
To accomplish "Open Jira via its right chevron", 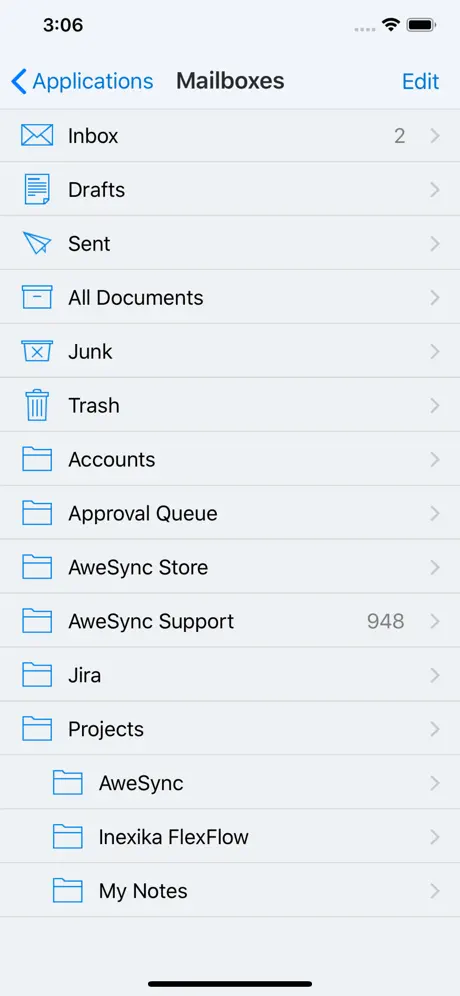I will [435, 675].
